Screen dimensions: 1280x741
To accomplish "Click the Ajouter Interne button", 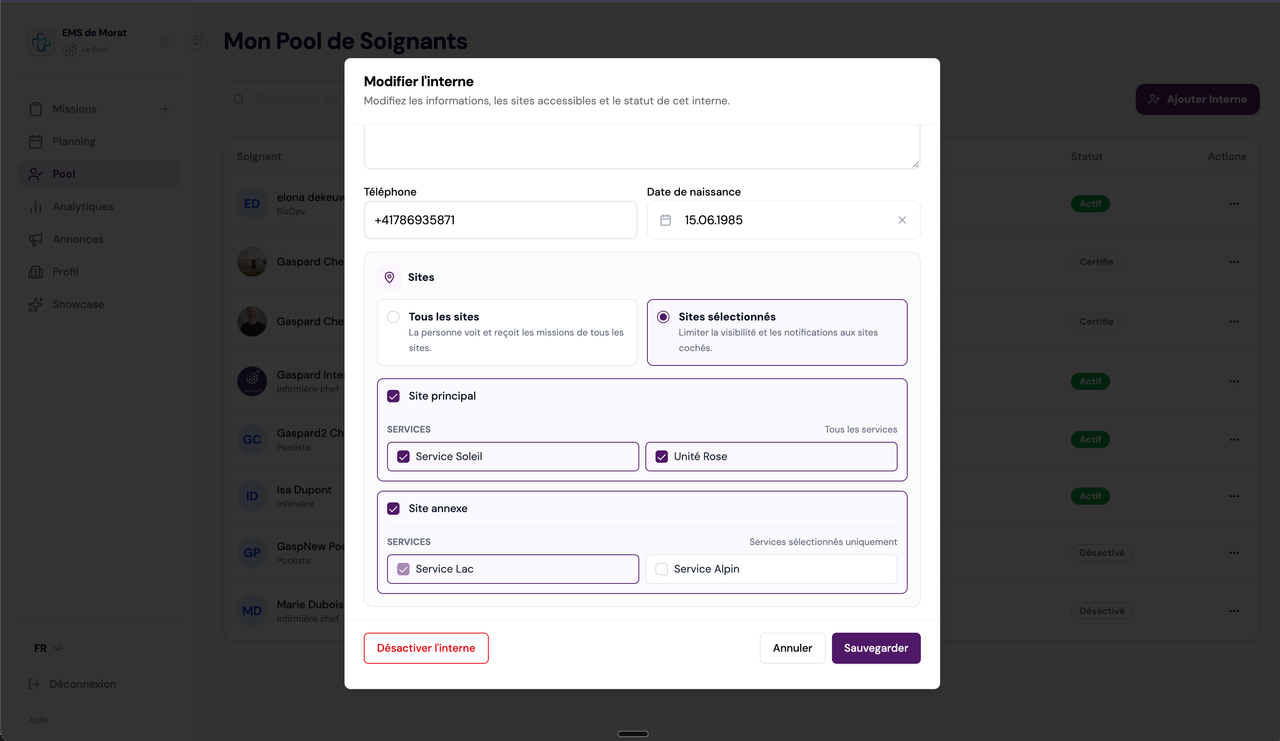I will click(1197, 99).
